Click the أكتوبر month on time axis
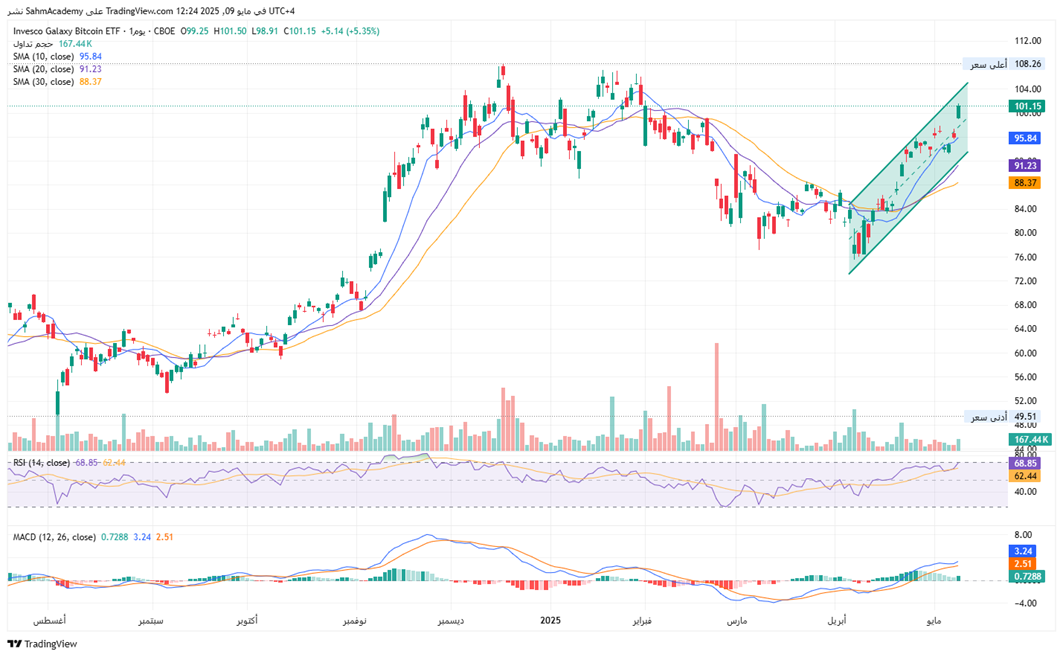This screenshot has width=1063, height=657. (247, 620)
